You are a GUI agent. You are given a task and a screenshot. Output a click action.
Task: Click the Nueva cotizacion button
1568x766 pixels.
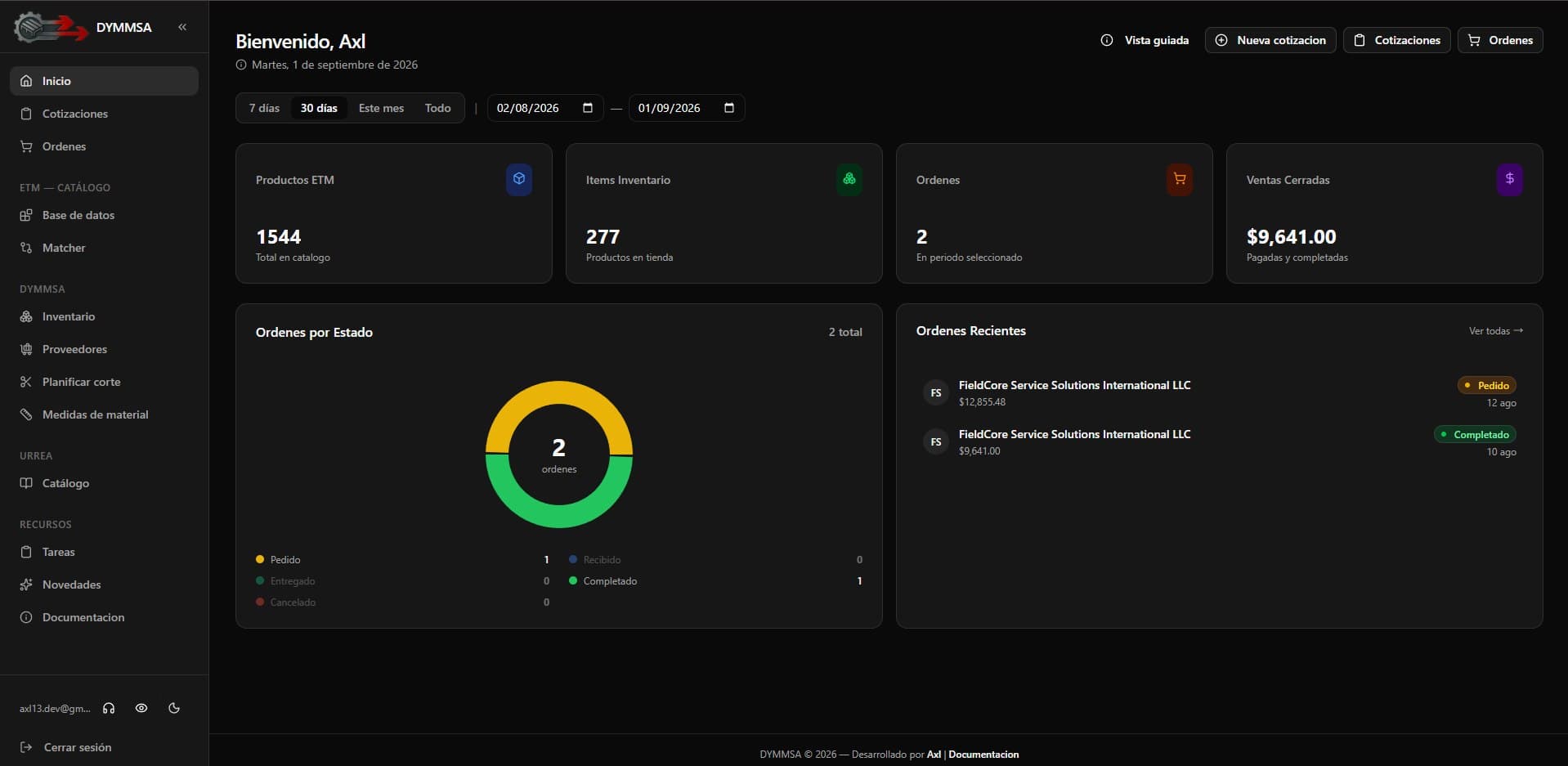coord(1270,40)
